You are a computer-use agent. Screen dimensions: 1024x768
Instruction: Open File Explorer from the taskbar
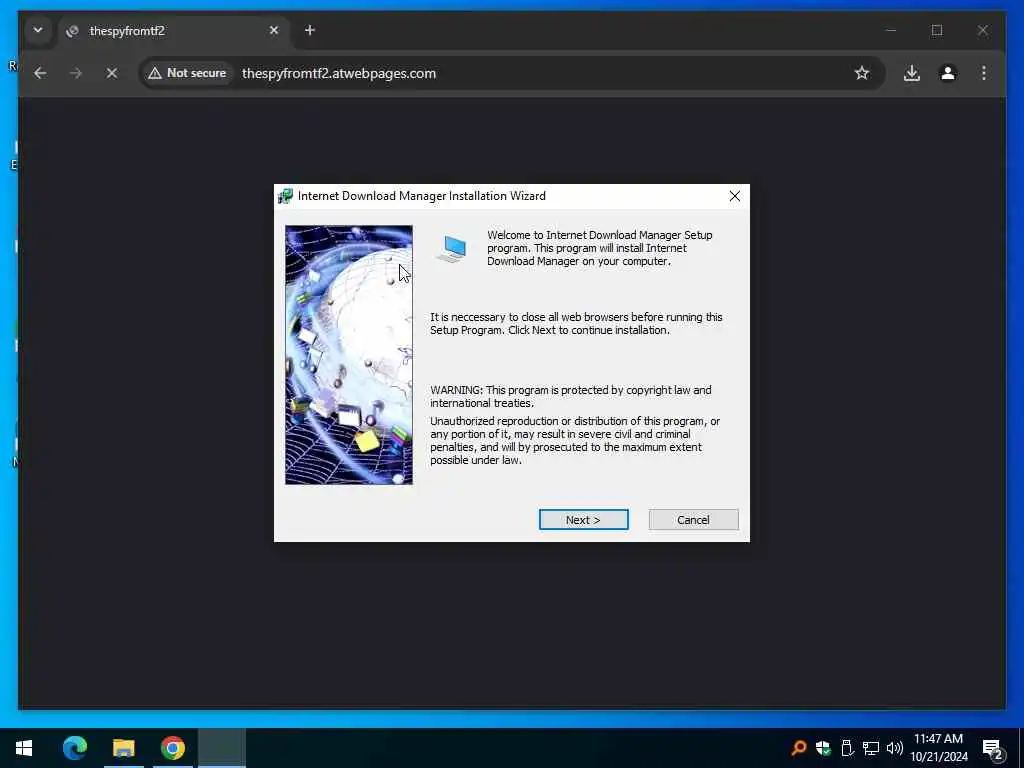pyautogui.click(x=123, y=748)
